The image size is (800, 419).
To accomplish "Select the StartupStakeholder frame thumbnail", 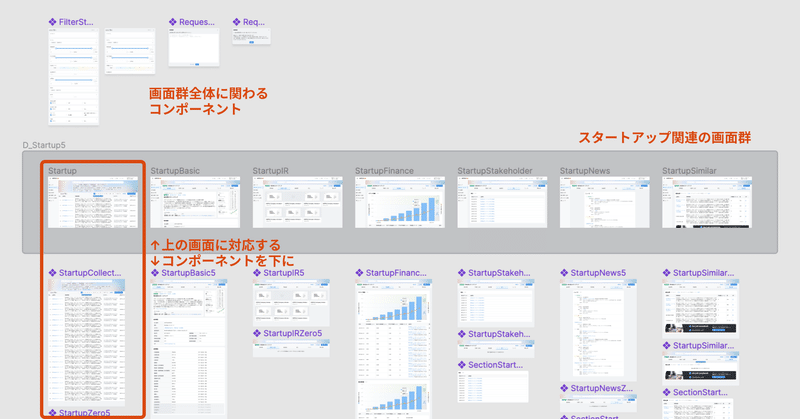I will (502, 203).
